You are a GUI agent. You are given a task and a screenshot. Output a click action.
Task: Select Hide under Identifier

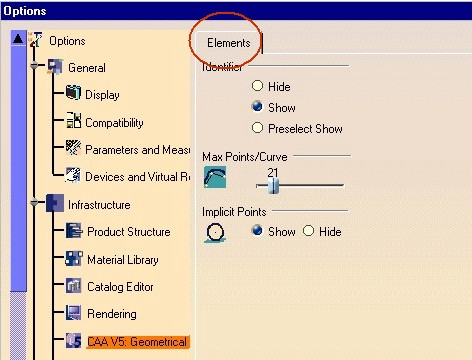[257, 86]
